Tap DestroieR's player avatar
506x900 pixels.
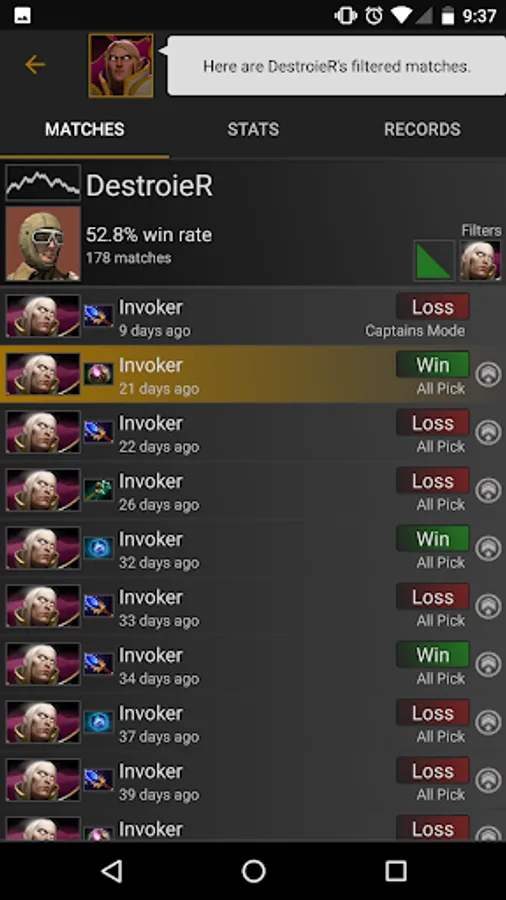coord(43,243)
